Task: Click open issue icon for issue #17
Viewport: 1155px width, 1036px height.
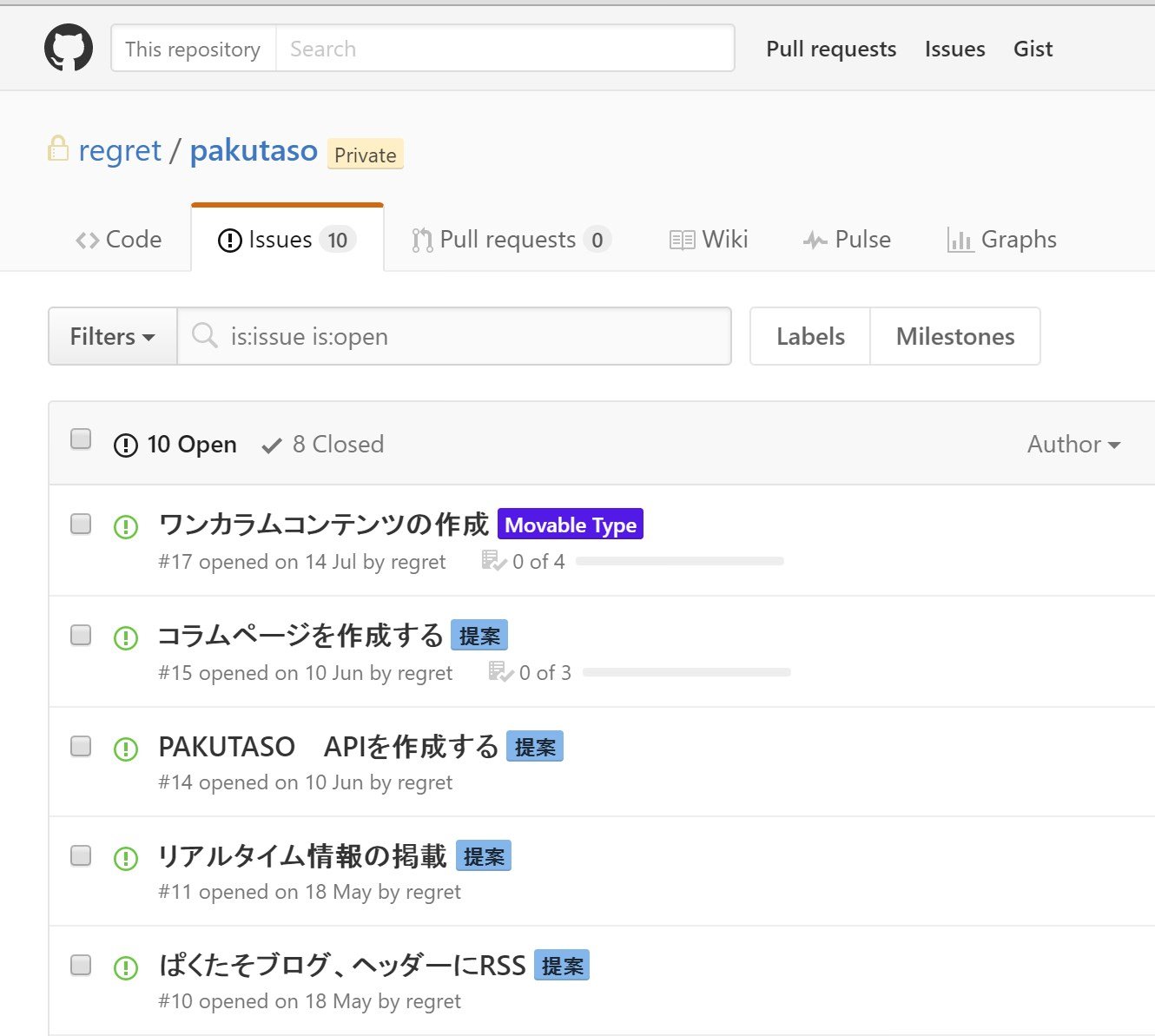Action: [126, 526]
